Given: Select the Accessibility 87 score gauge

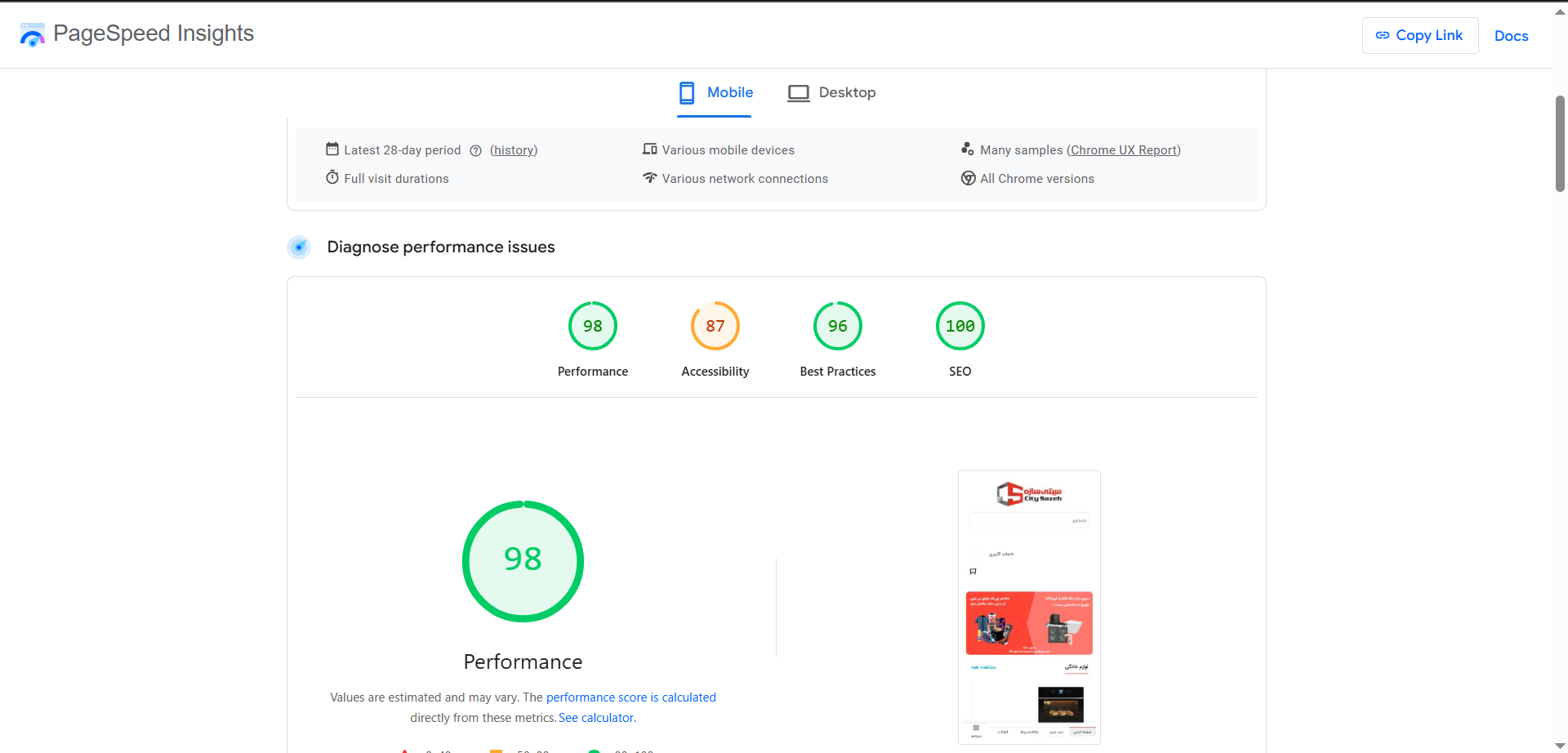Looking at the screenshot, I should pyautogui.click(x=715, y=326).
